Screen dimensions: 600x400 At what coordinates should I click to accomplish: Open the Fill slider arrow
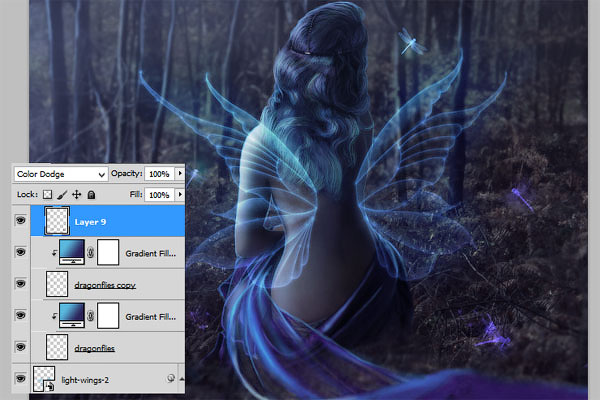click(179, 194)
